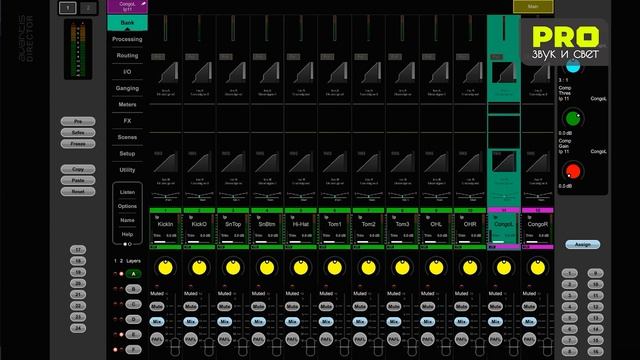Select layer A button
Screen dimensions: 640x360
click(x=133, y=274)
